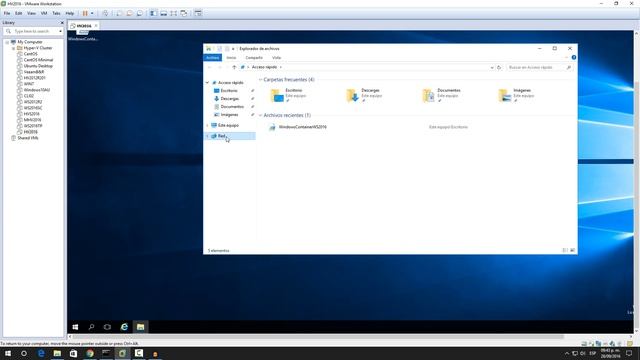The width and height of the screenshot is (640, 360).
Task: Click the Library search field
Action: (x=33, y=31)
